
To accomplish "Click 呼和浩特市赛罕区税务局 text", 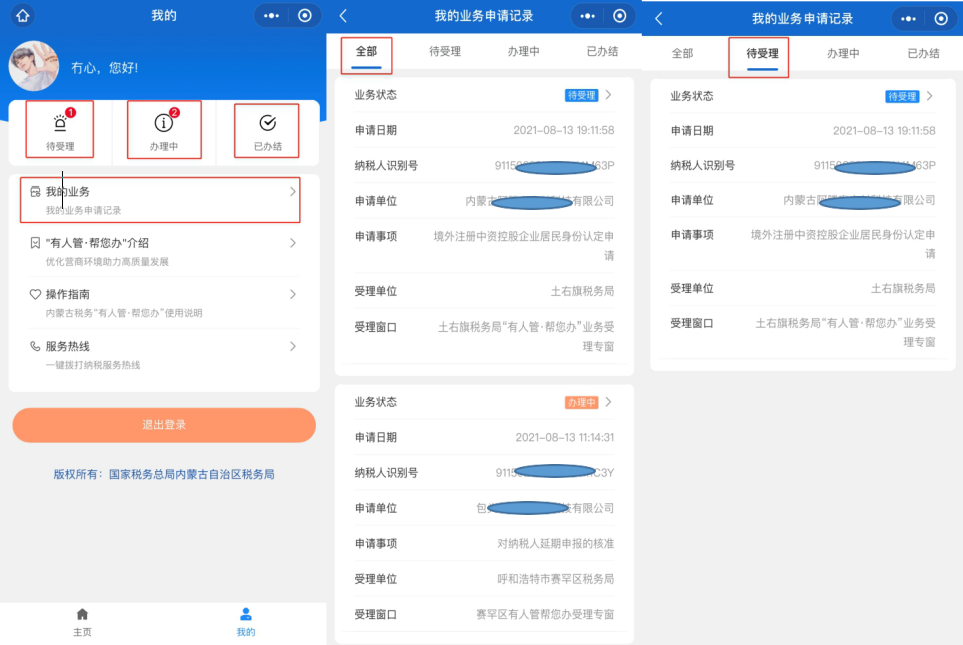I will pyautogui.click(x=555, y=579).
